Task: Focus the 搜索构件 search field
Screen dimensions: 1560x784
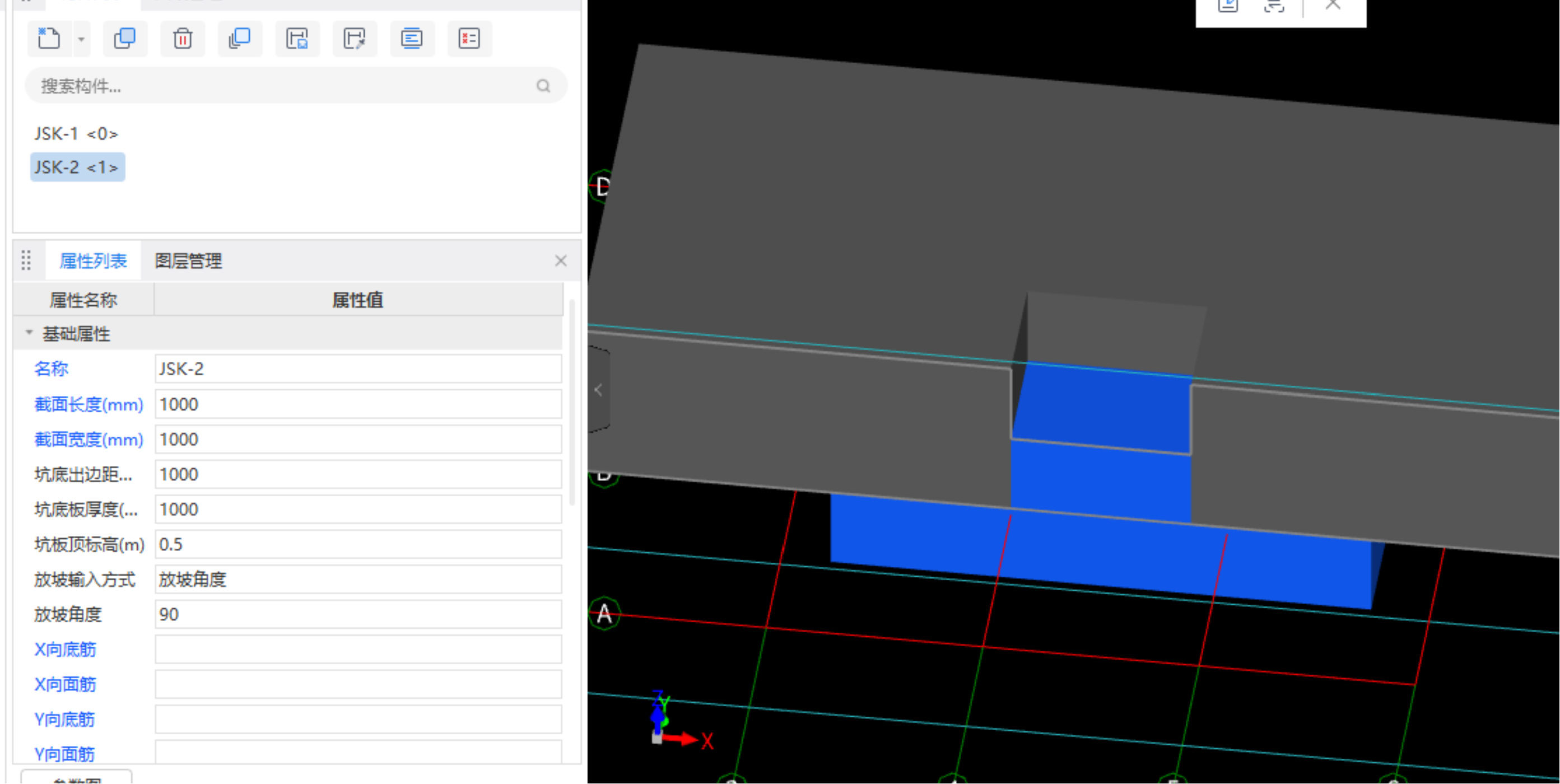Action: [296, 86]
